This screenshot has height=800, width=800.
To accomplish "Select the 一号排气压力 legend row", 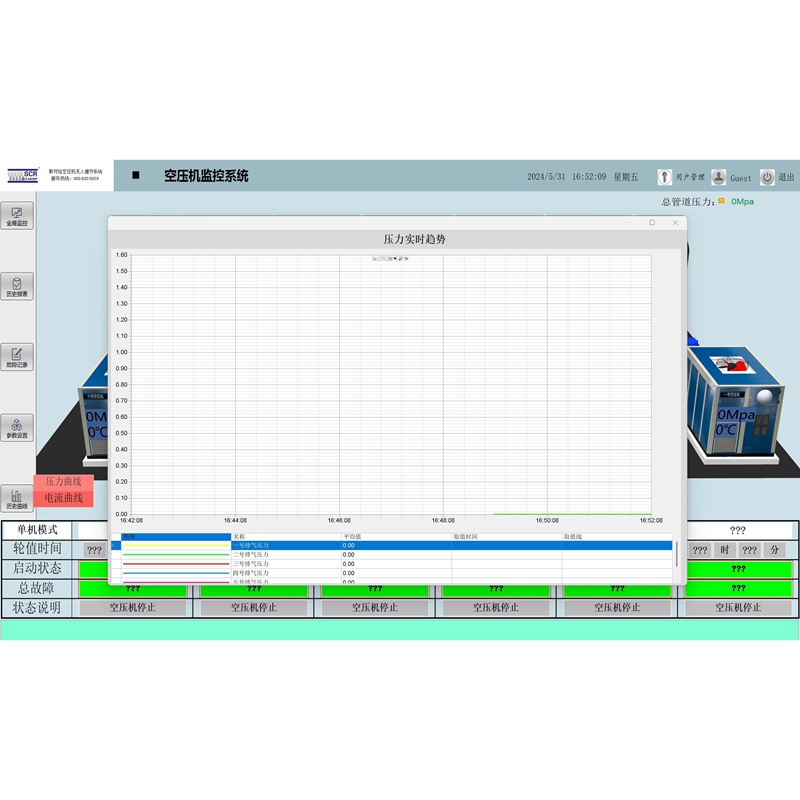I will (400, 545).
